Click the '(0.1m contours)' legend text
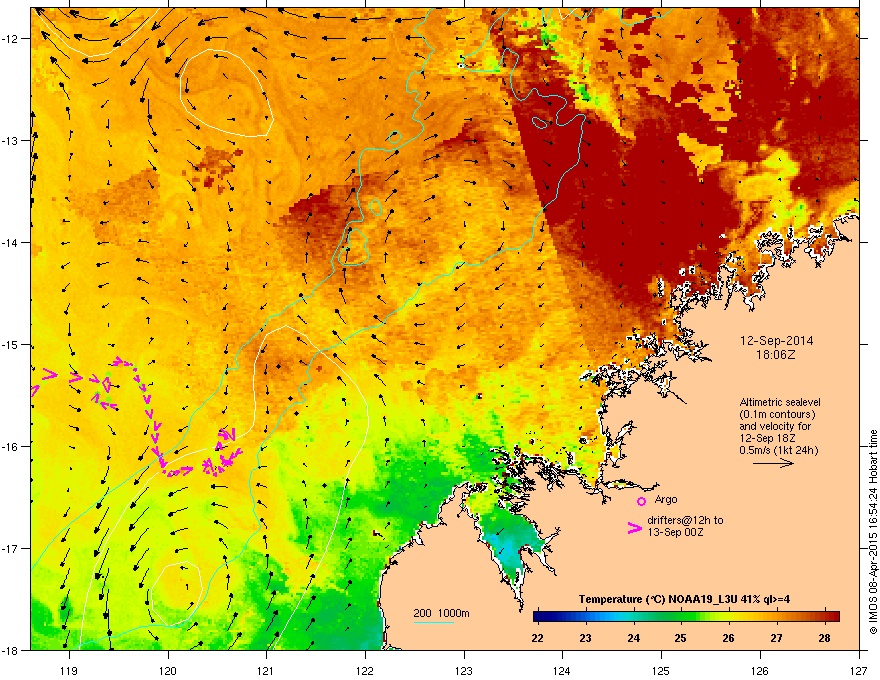The image size is (880, 680). coord(777,415)
